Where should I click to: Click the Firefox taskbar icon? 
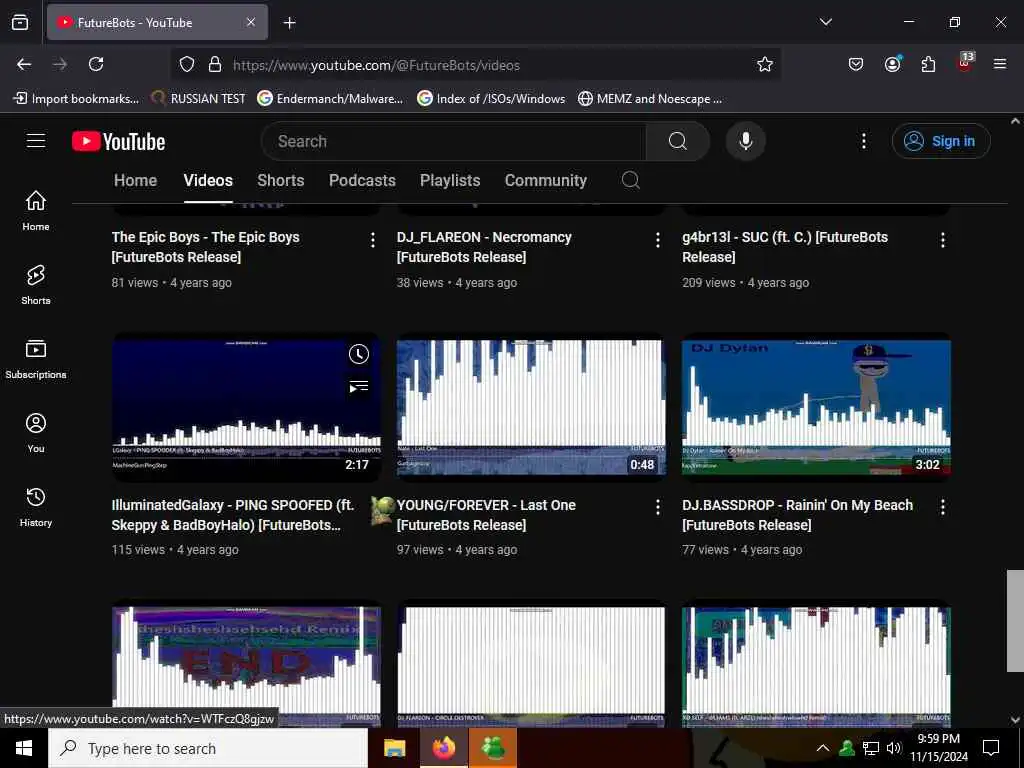pos(443,748)
